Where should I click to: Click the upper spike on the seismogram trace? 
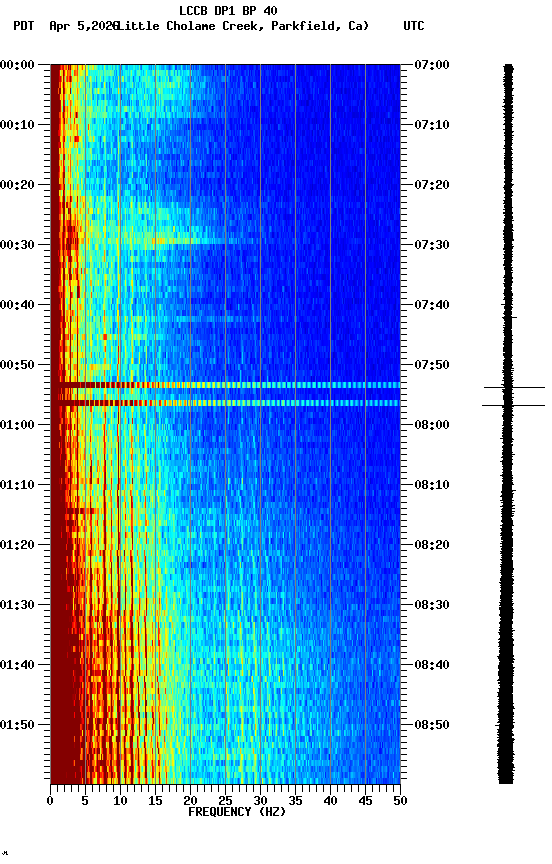click(514, 387)
